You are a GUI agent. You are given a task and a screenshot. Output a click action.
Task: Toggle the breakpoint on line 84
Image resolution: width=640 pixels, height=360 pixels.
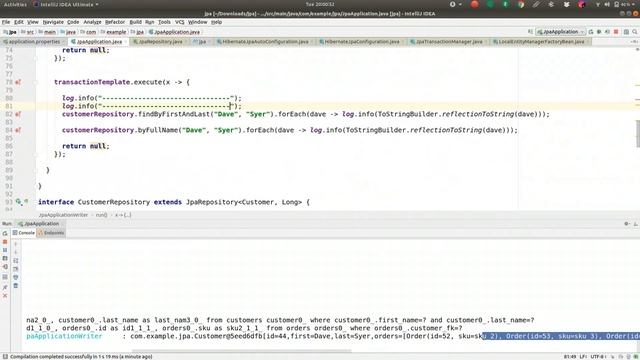pyautogui.click(x=18, y=130)
